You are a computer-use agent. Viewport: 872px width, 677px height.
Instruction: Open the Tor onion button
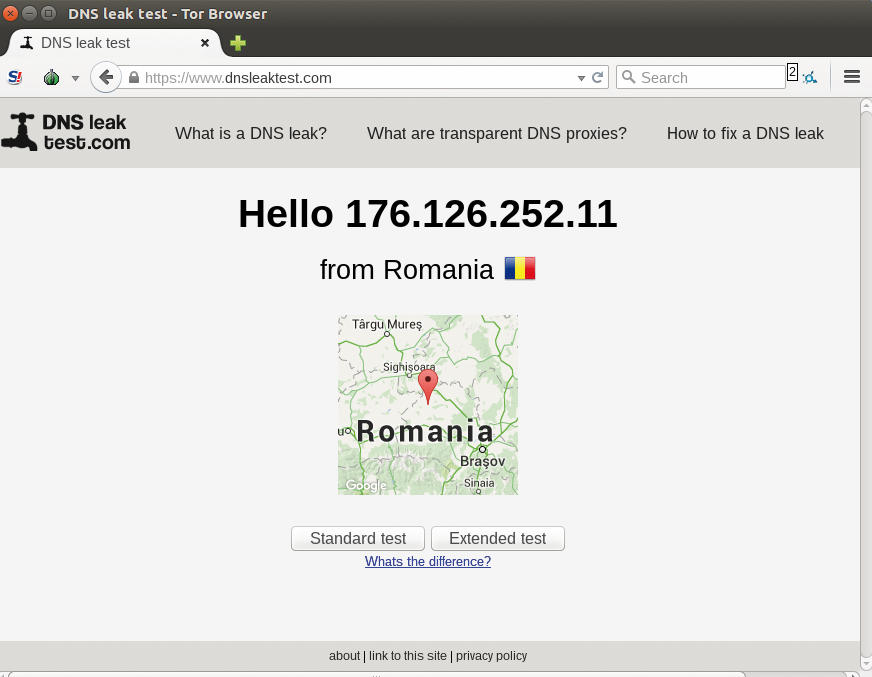tap(51, 77)
